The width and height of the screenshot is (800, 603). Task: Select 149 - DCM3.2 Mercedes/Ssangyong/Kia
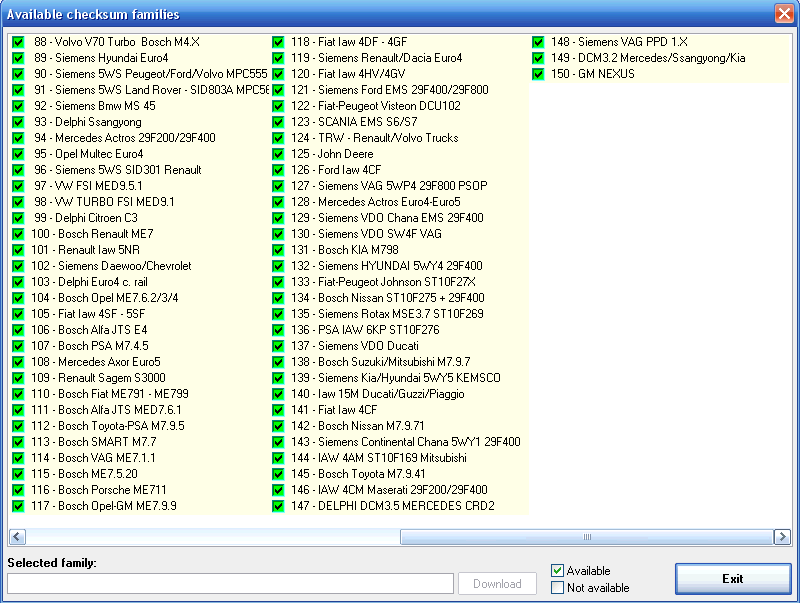pos(648,58)
